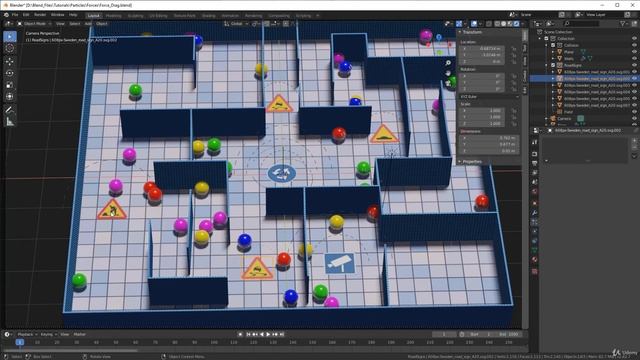Open the Modifiers properties tab
This screenshot has height=360, width=640.
(535, 213)
